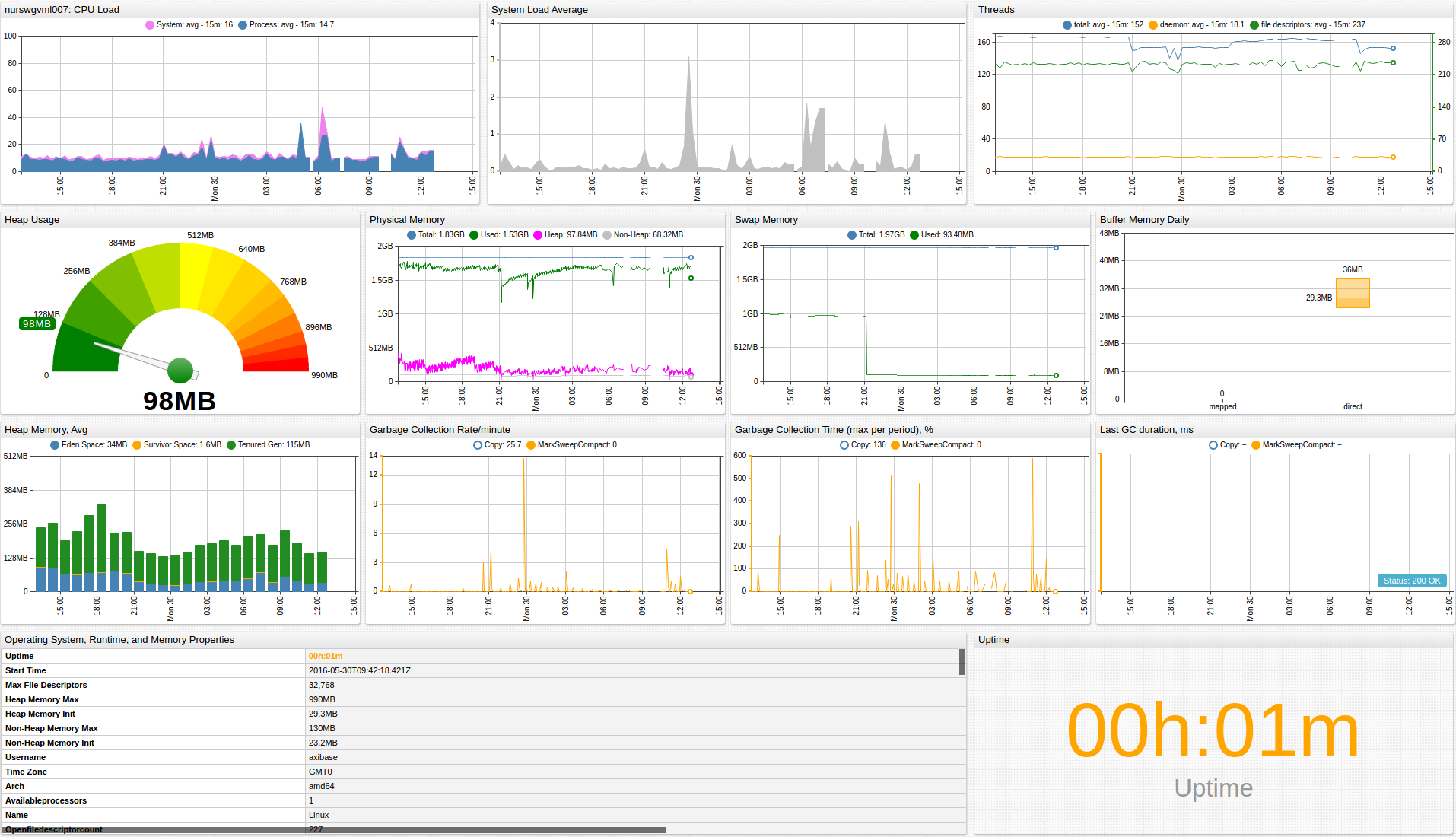The image size is (1456, 837).
Task: Toggle Total 1.83GB series in Physical Memory legend
Action: pos(436,235)
